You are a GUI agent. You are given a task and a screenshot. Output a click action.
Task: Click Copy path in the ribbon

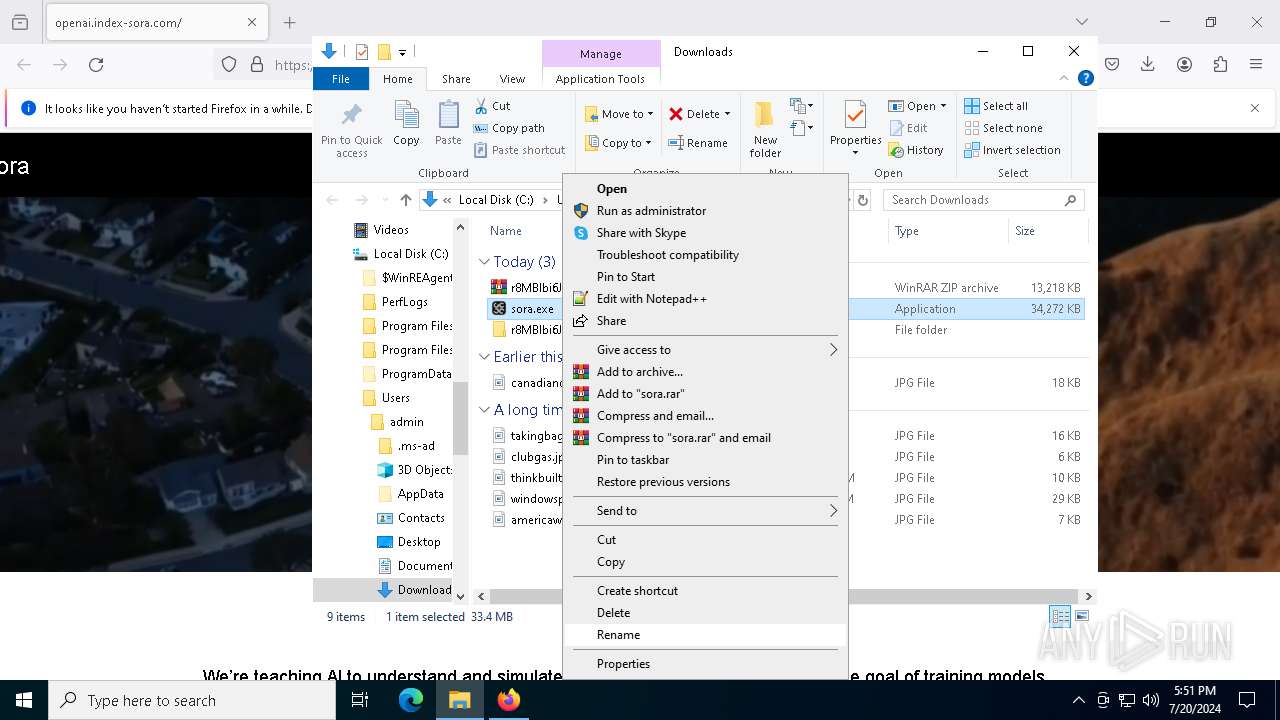click(509, 128)
